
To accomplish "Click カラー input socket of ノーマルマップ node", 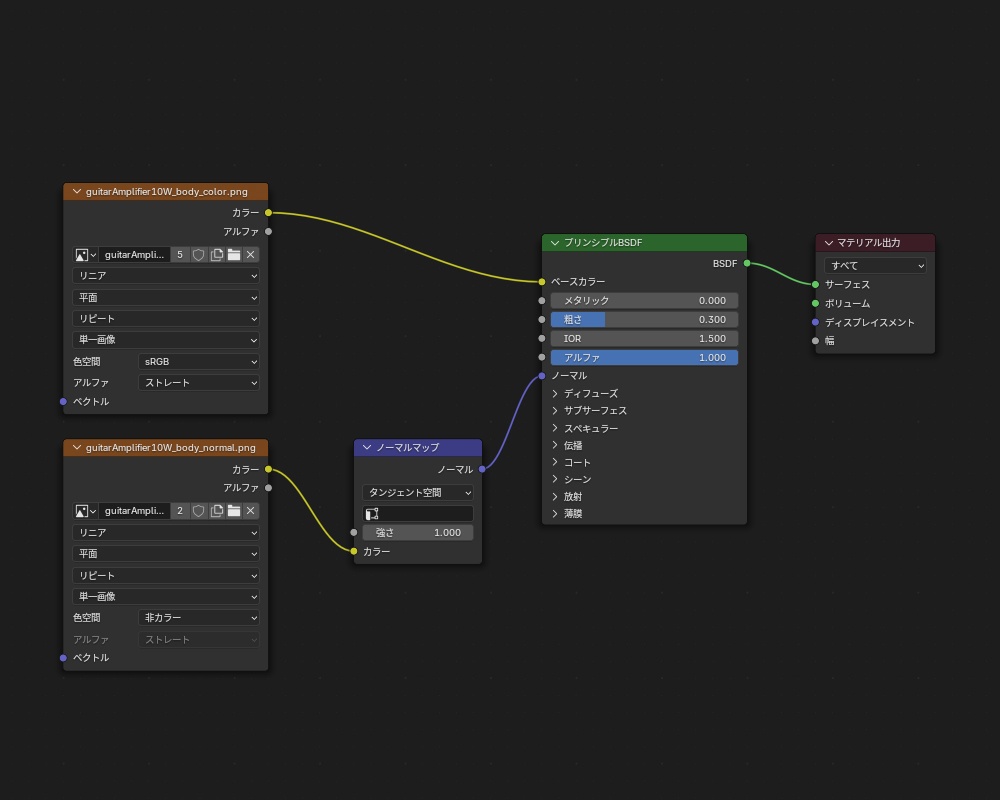I will (x=354, y=551).
